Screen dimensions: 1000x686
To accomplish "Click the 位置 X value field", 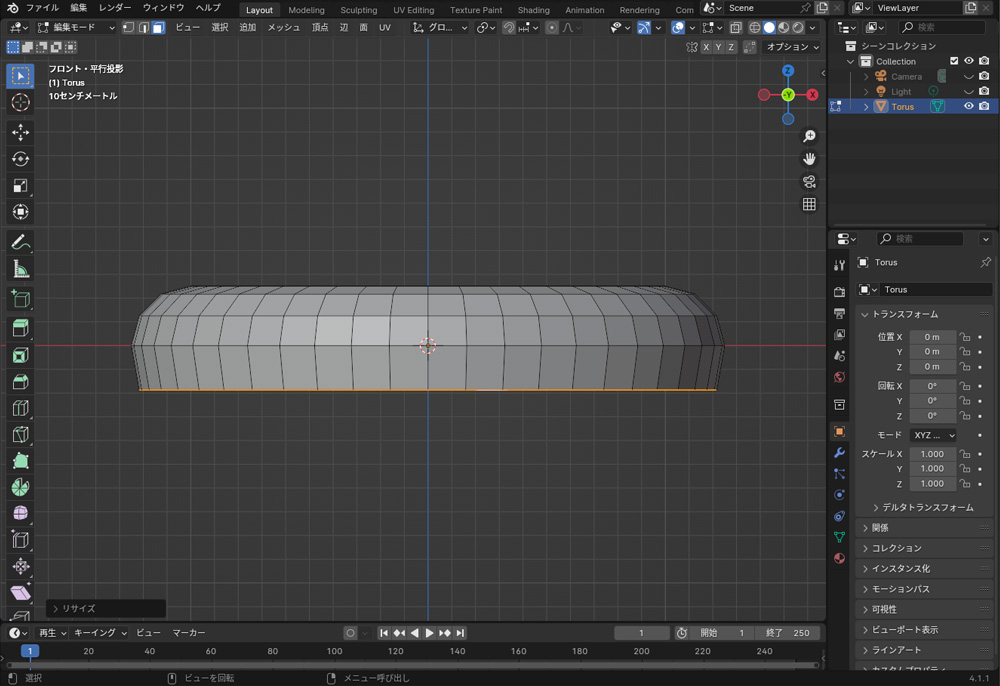I will pyautogui.click(x=931, y=337).
